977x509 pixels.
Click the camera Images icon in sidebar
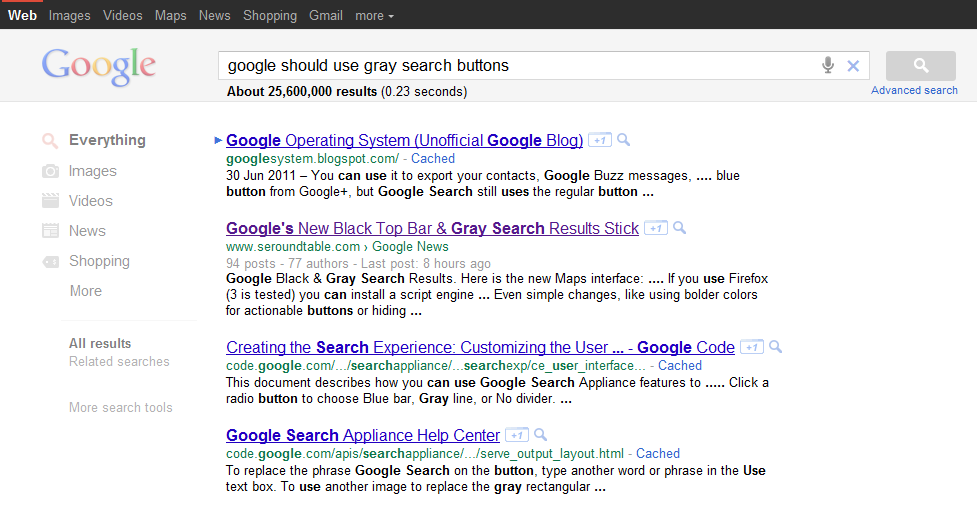(x=50, y=171)
